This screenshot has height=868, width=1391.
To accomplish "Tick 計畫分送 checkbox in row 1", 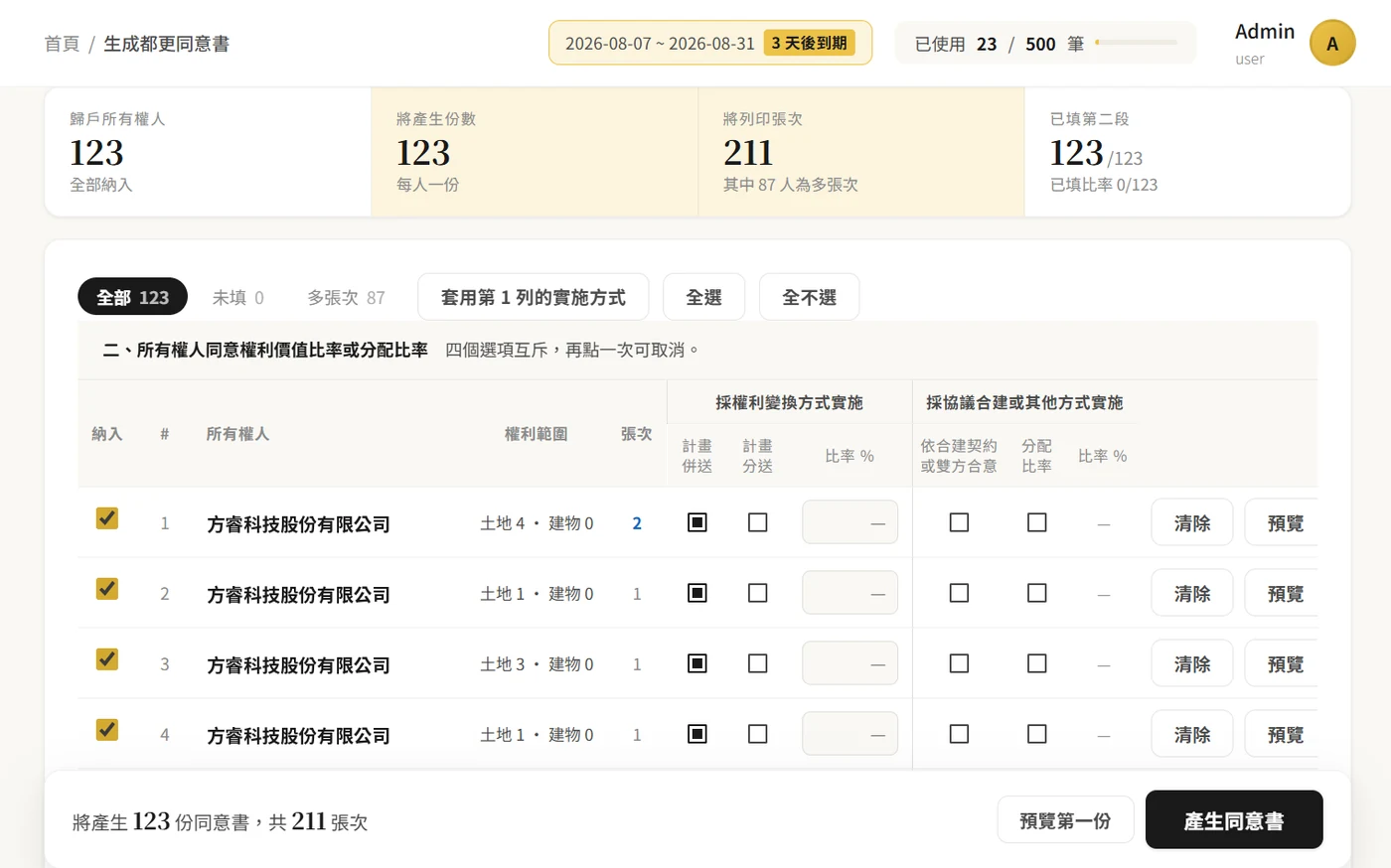I will [x=758, y=522].
